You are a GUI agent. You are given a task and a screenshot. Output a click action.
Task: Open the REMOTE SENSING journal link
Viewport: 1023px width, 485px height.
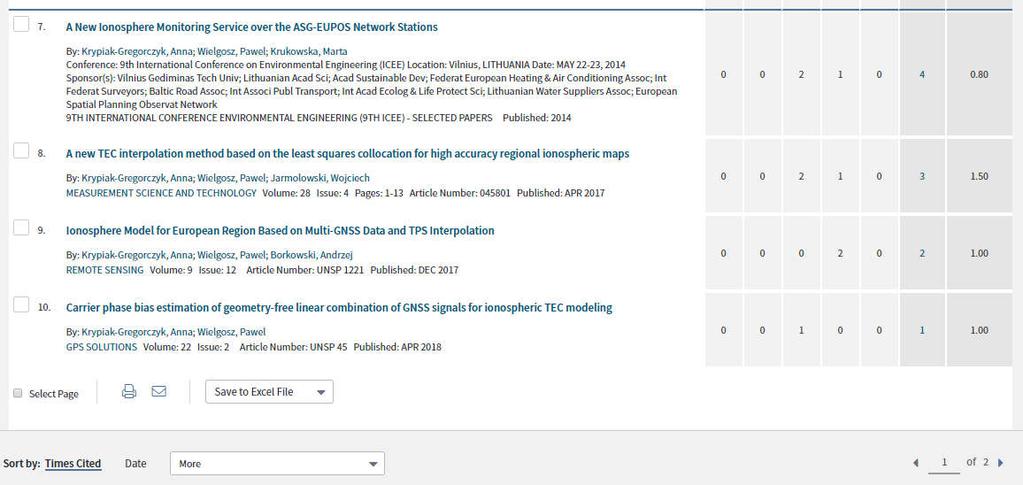(104, 270)
